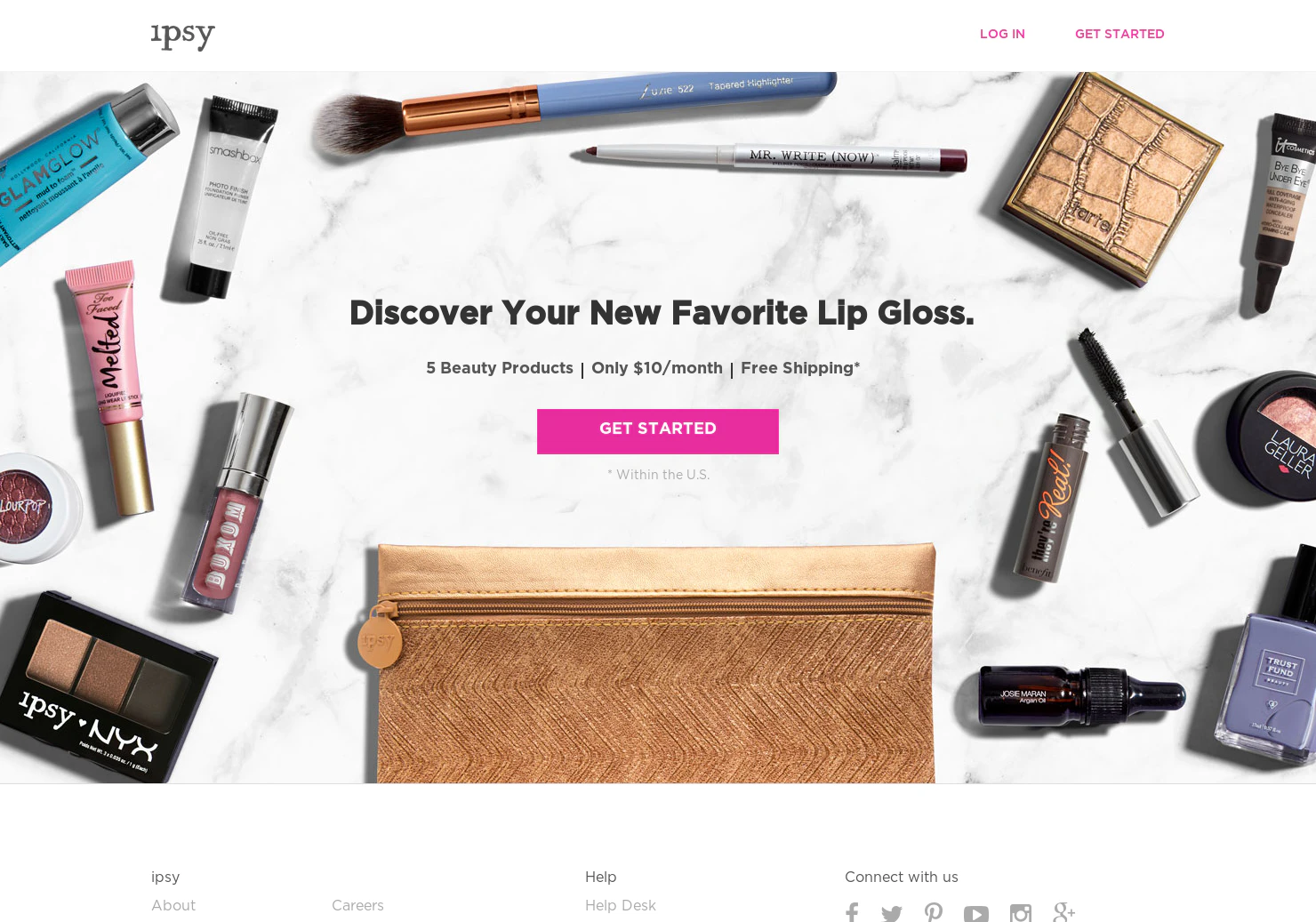The image size is (1316, 922).
Task: Click the Josie Maran Argan Oil bottle
Action: pos(1081,694)
